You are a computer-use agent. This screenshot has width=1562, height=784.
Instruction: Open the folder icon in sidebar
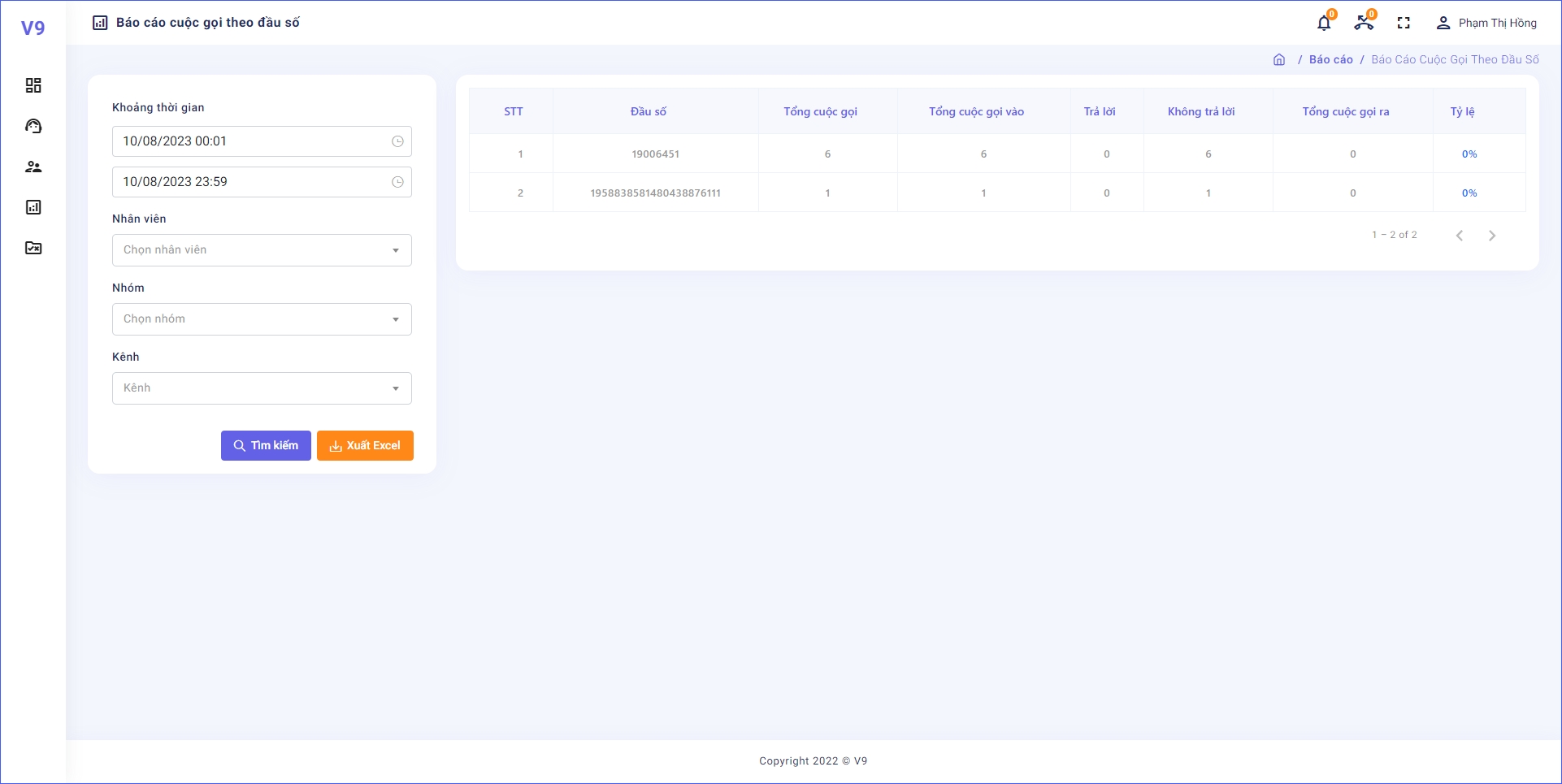click(x=33, y=248)
